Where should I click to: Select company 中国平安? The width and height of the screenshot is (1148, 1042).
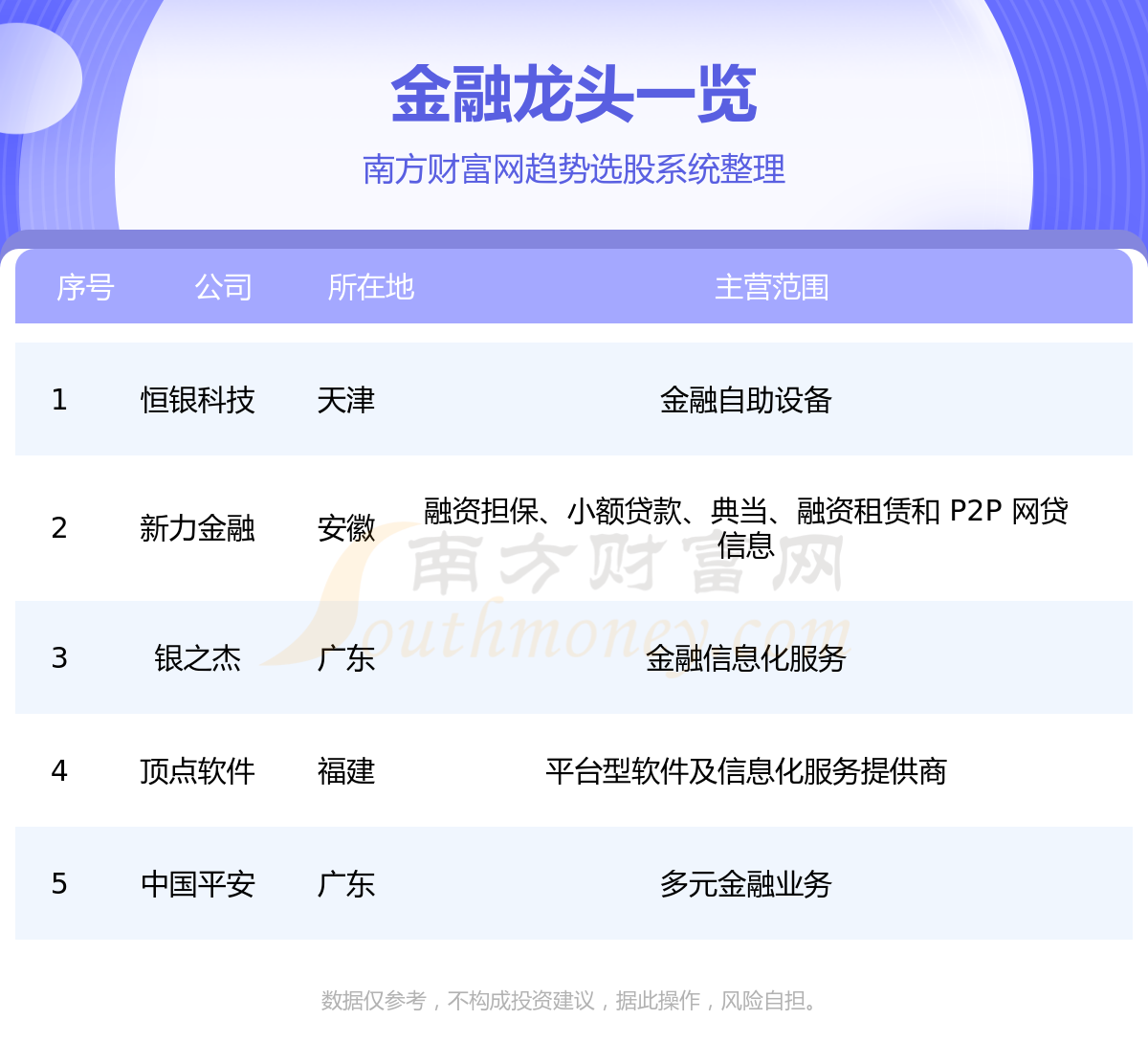[197, 884]
